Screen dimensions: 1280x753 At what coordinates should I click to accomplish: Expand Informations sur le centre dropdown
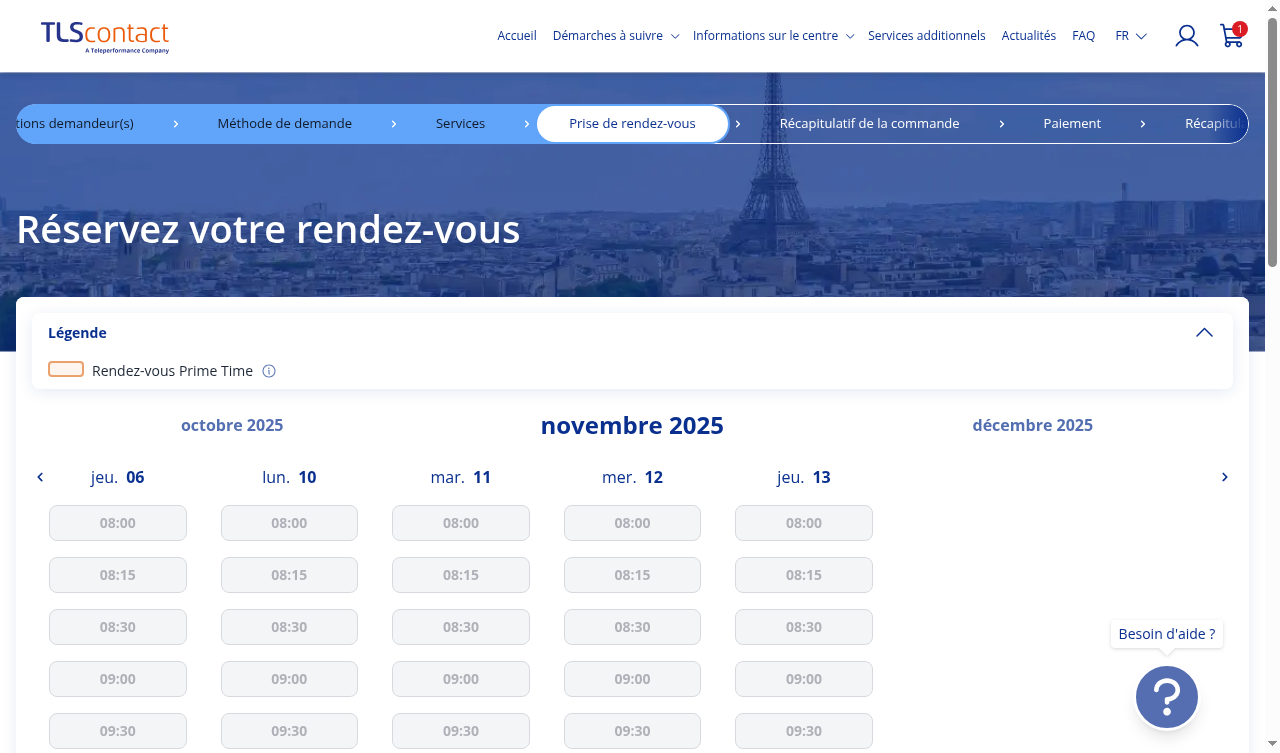773,36
